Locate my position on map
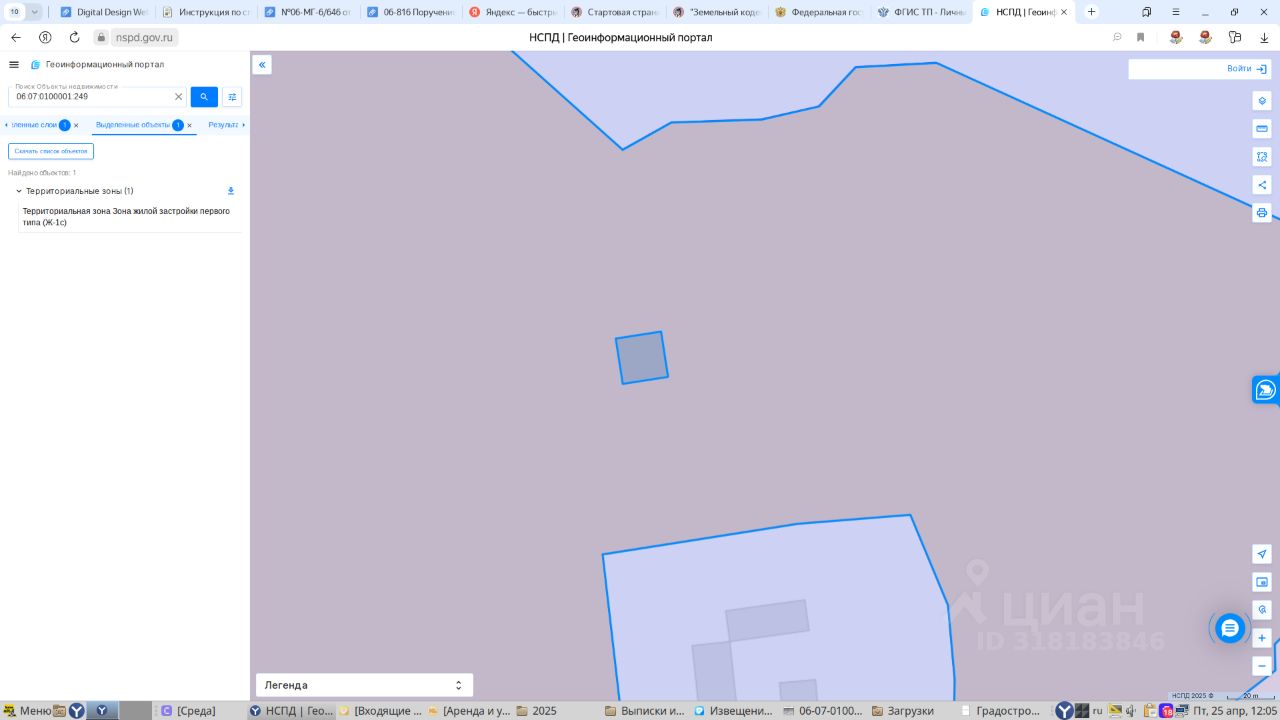Screen dimensions: 1280x720 [1262, 554]
